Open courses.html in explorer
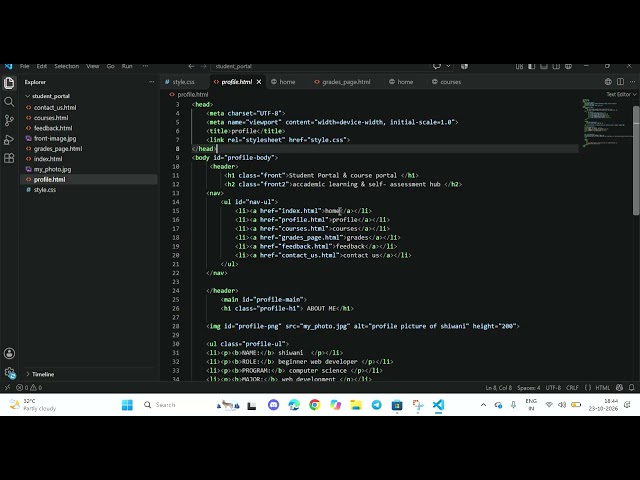Viewport: 640px width, 480px height. [51, 118]
